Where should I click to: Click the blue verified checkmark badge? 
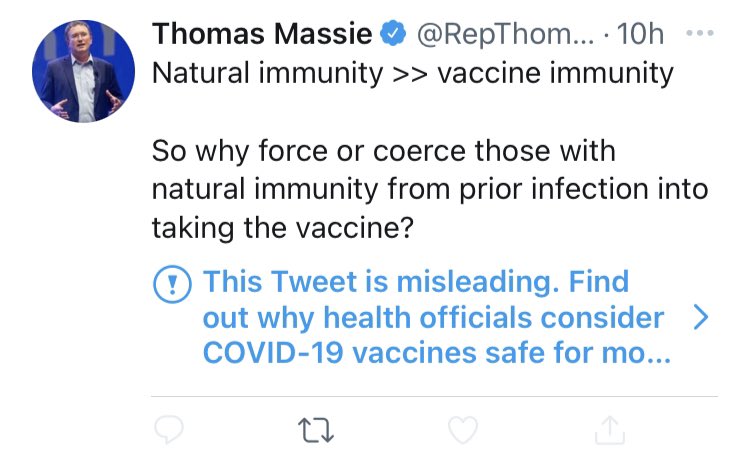pos(393,33)
